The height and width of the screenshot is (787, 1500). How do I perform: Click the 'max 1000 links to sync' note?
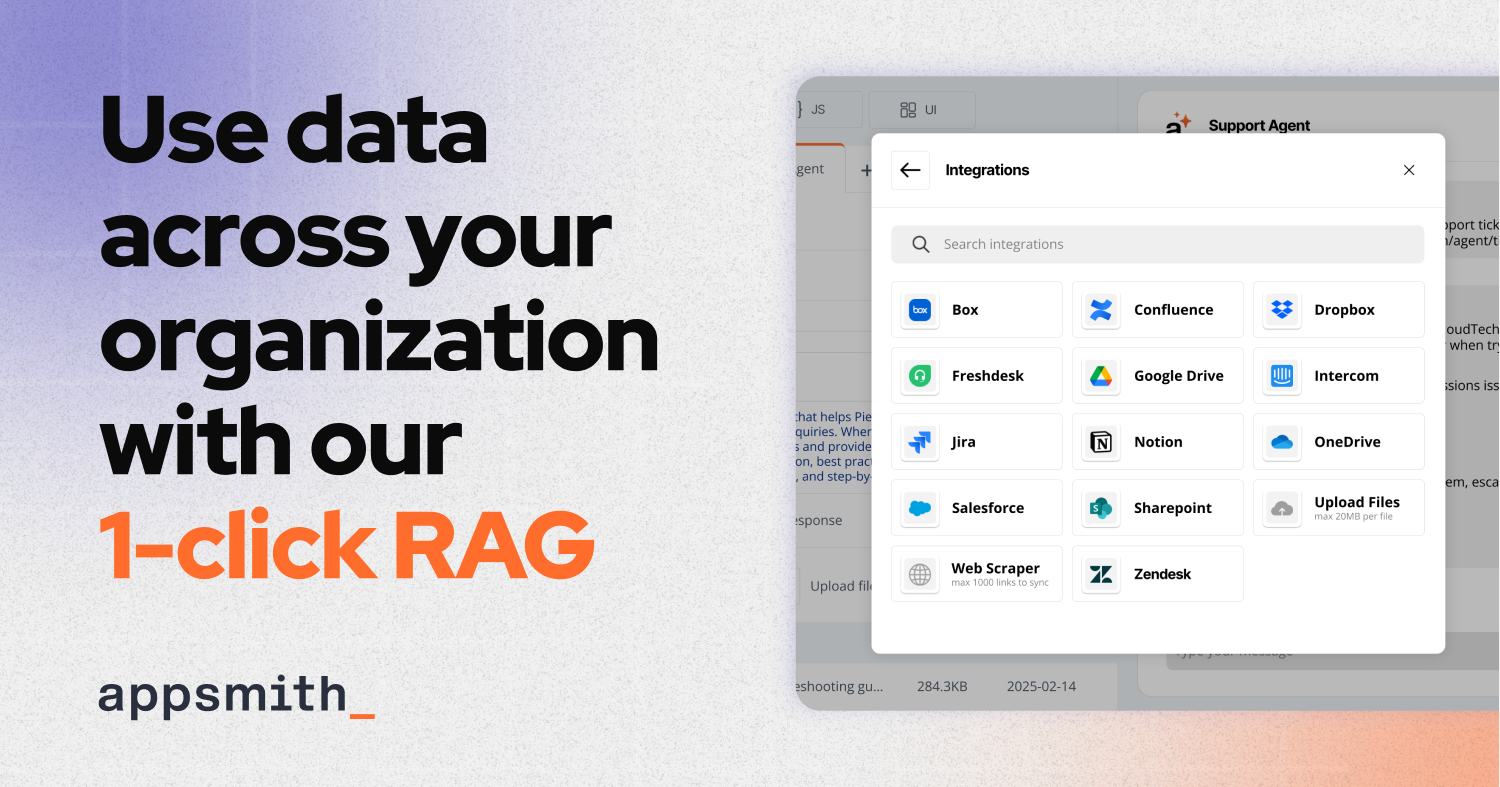pos(1000,582)
